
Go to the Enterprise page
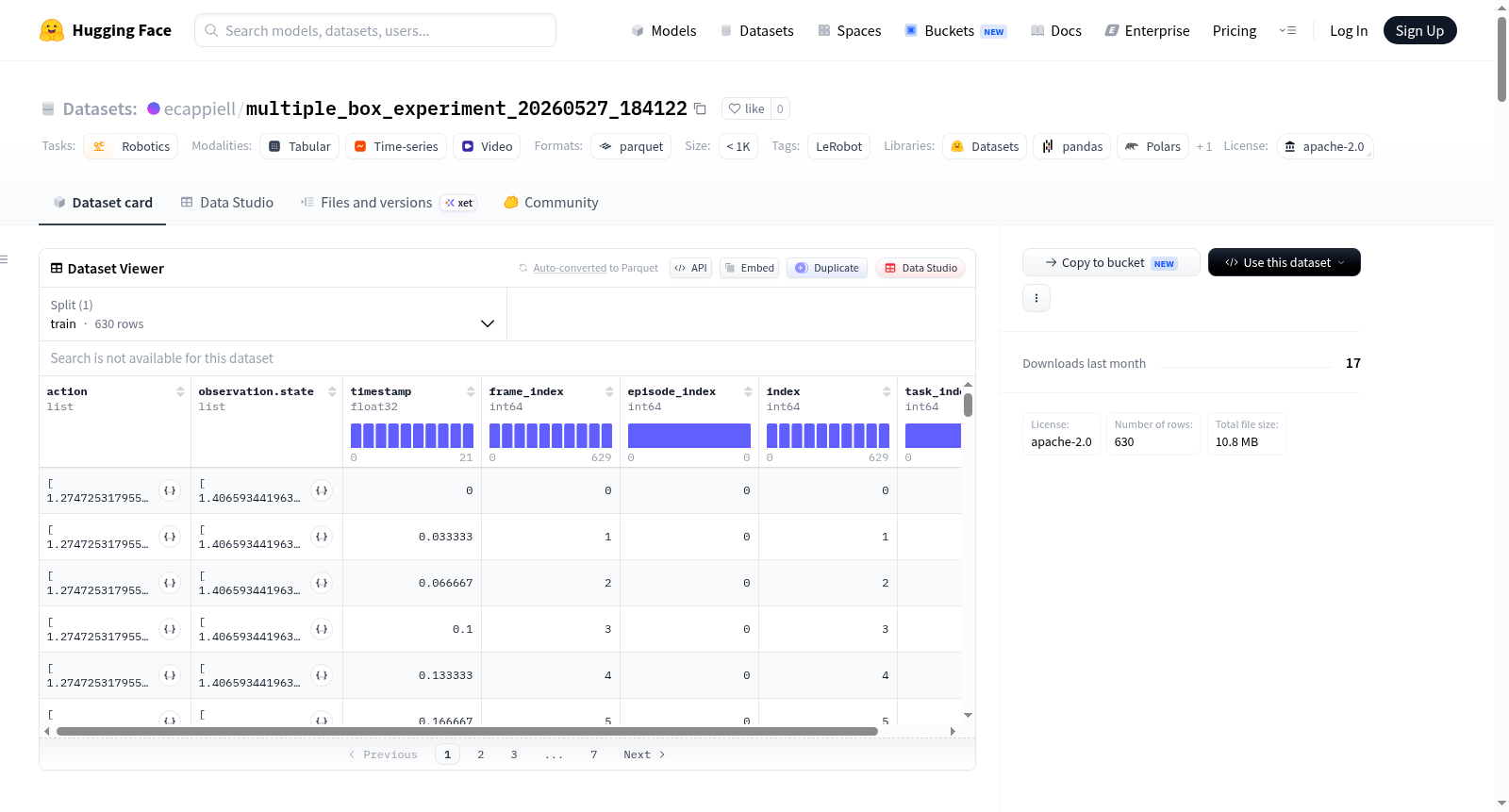pos(1147,30)
